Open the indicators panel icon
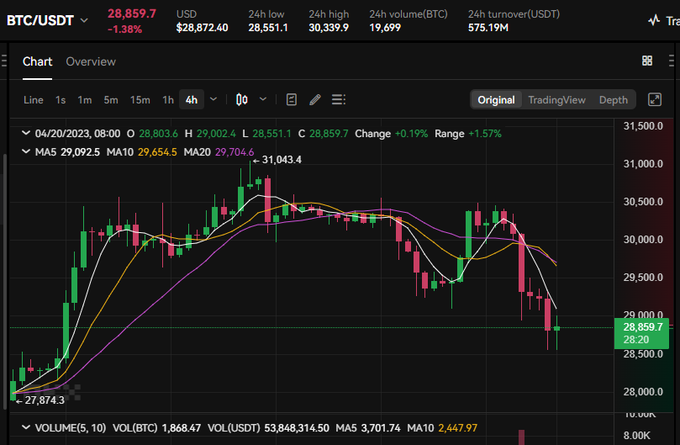This screenshot has height=445, width=680. (291, 100)
